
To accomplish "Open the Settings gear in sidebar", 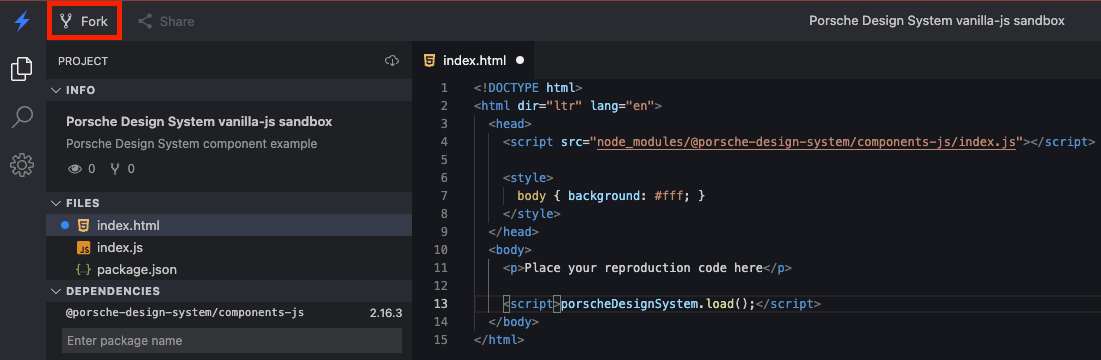I will 22,166.
